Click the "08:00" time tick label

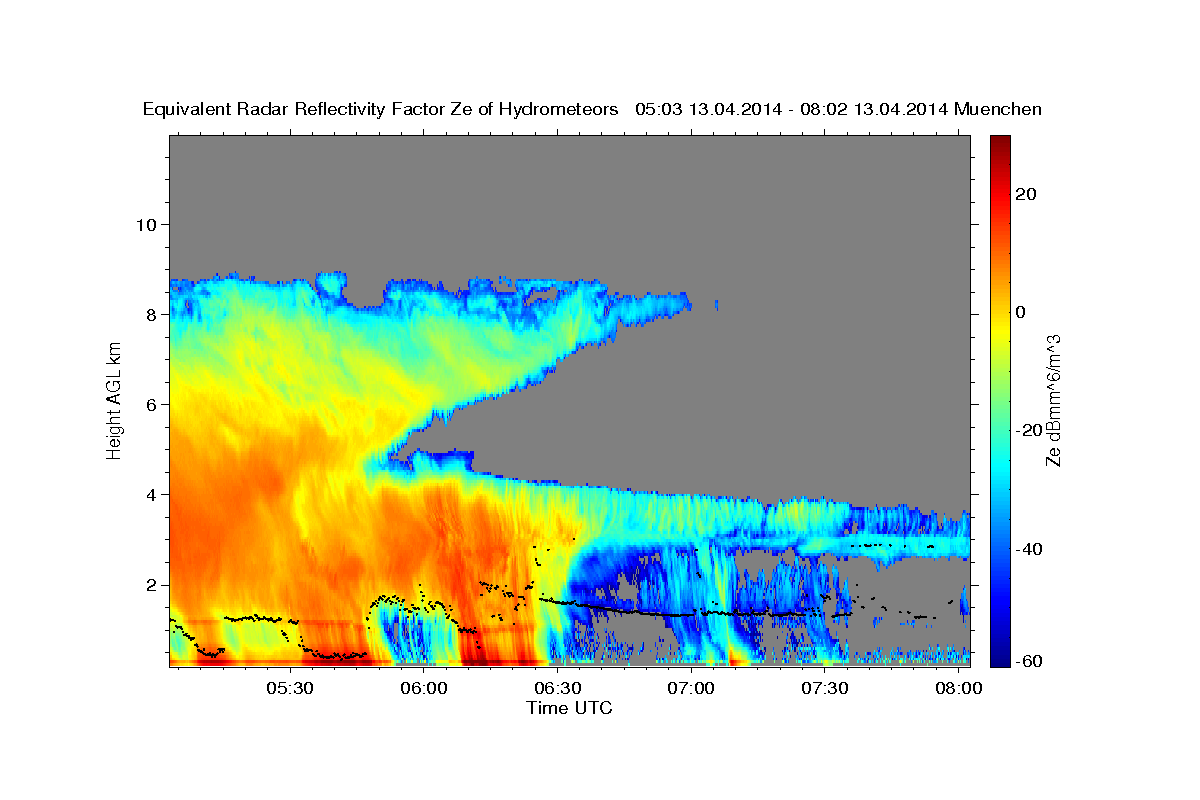coord(960,689)
